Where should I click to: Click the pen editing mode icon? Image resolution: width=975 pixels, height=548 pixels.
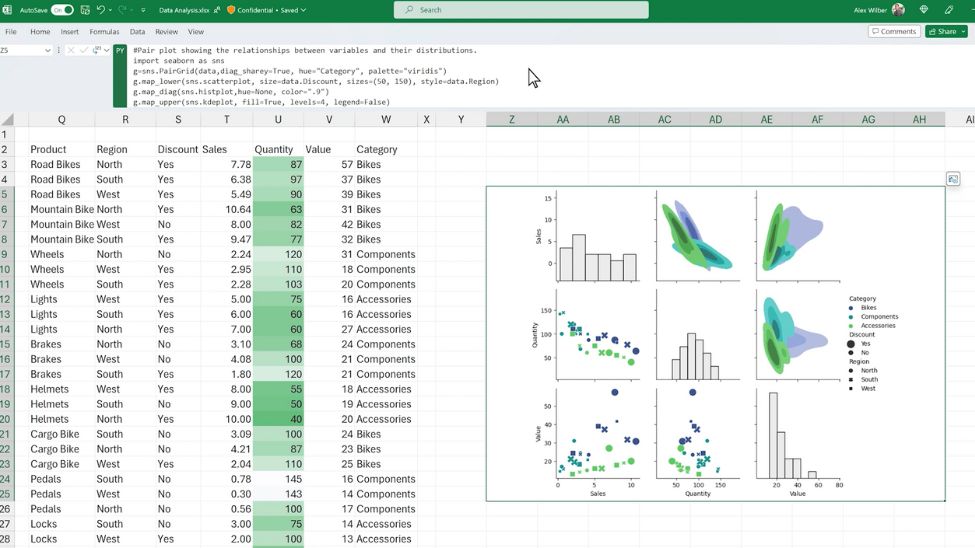tap(950, 10)
